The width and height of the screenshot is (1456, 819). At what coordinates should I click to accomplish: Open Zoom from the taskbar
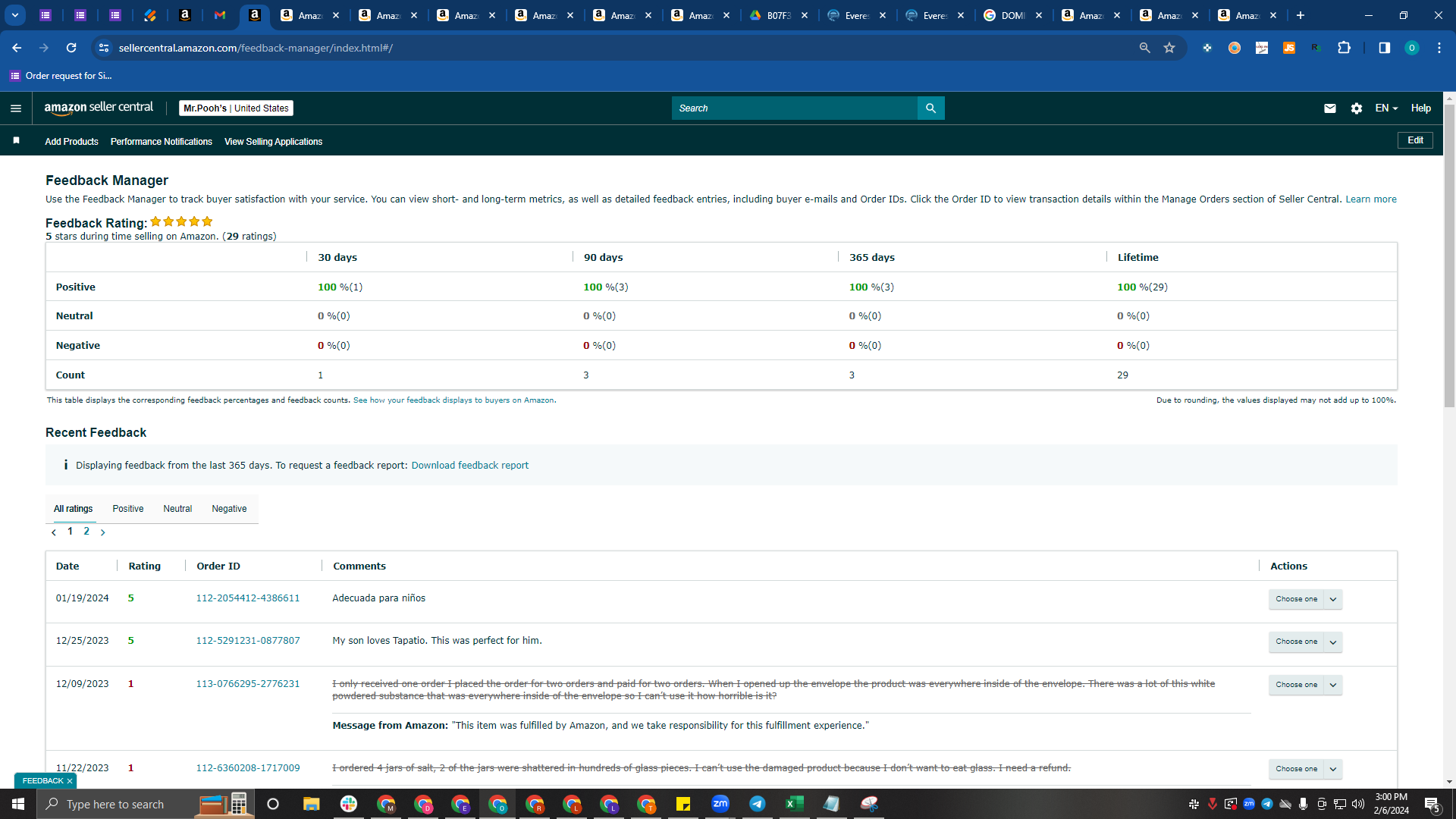click(x=720, y=804)
